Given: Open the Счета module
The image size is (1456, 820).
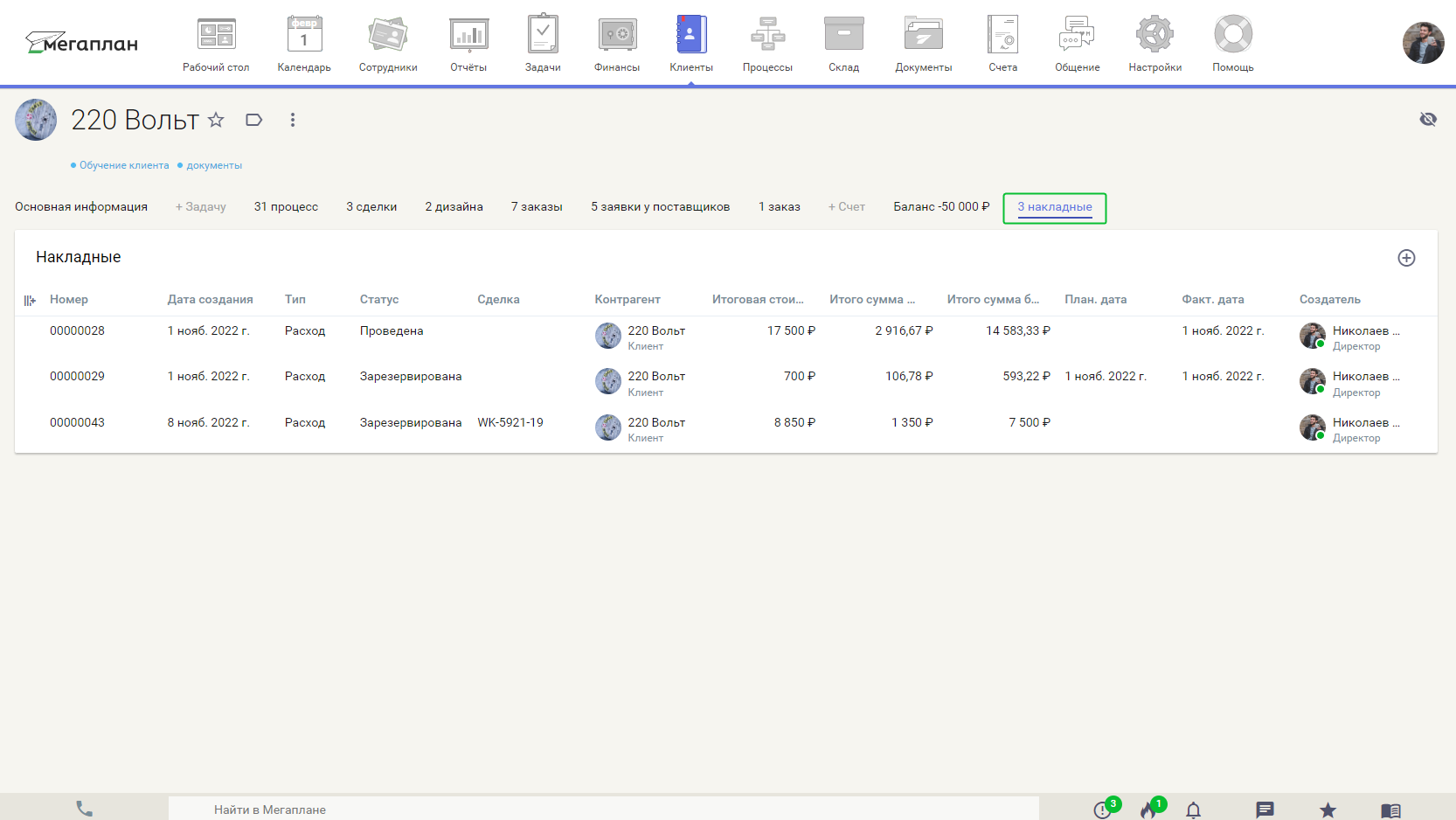Looking at the screenshot, I should (1003, 44).
